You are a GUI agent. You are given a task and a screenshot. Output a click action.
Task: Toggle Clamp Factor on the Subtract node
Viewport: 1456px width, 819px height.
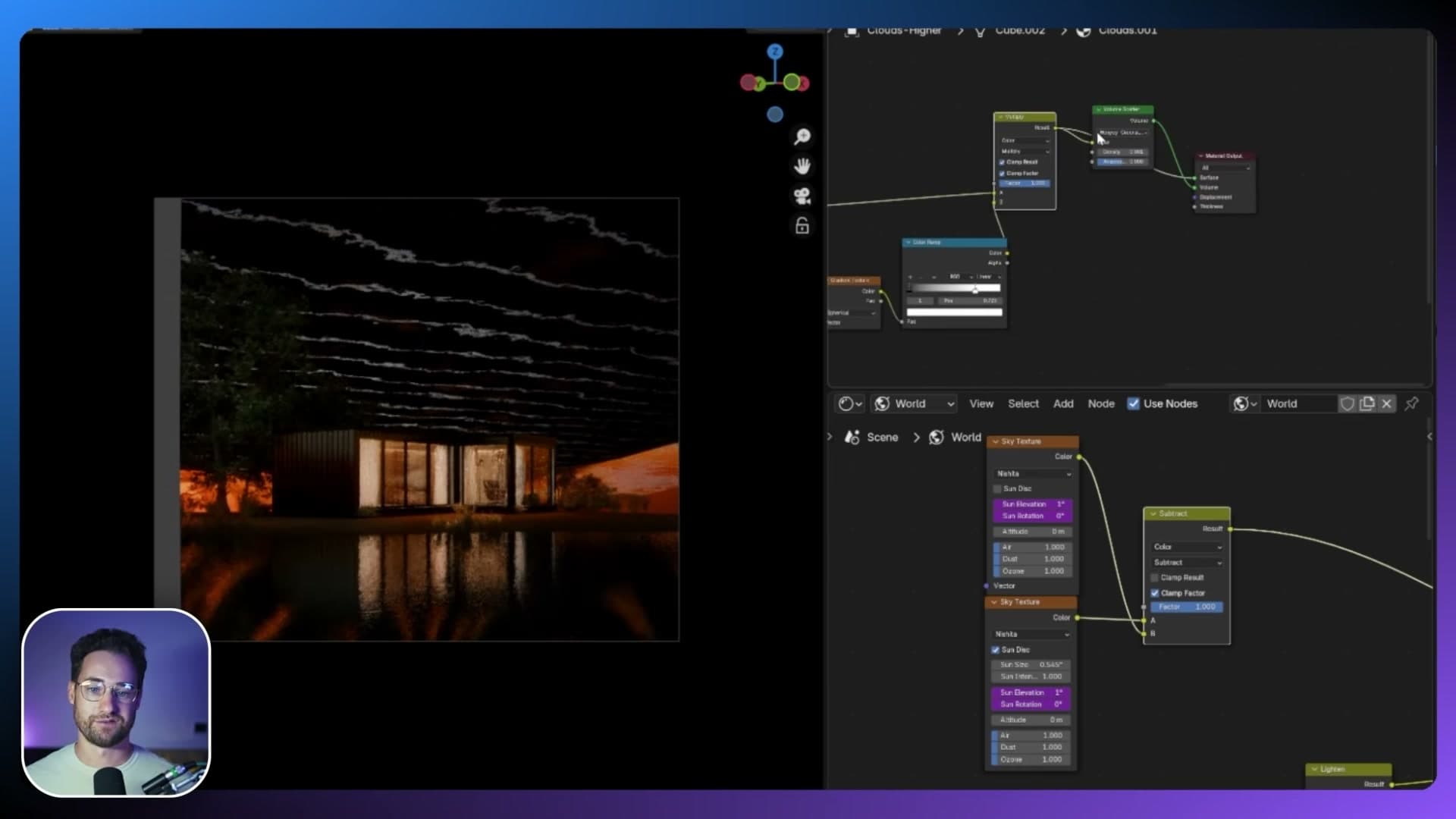(1155, 593)
